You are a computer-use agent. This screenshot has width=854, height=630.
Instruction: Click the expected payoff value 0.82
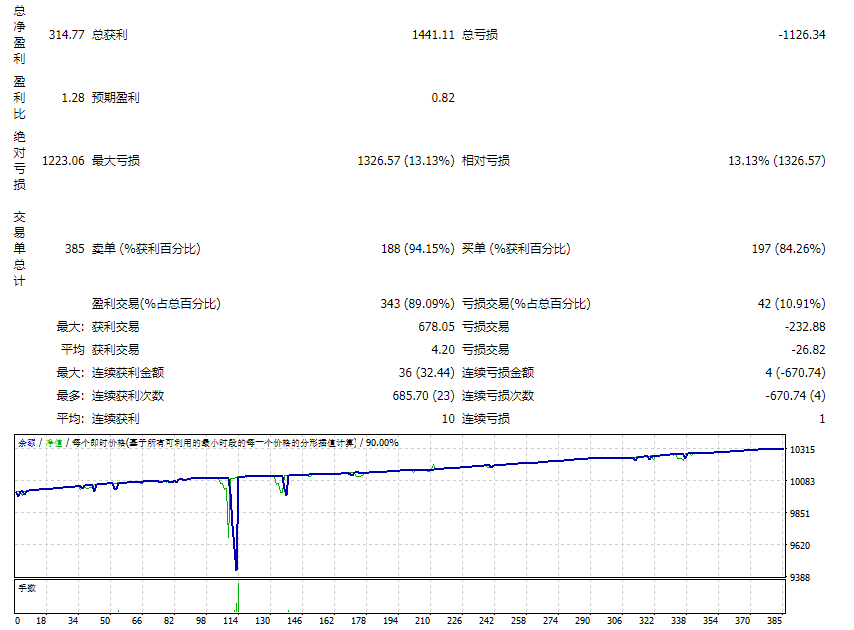pos(442,98)
